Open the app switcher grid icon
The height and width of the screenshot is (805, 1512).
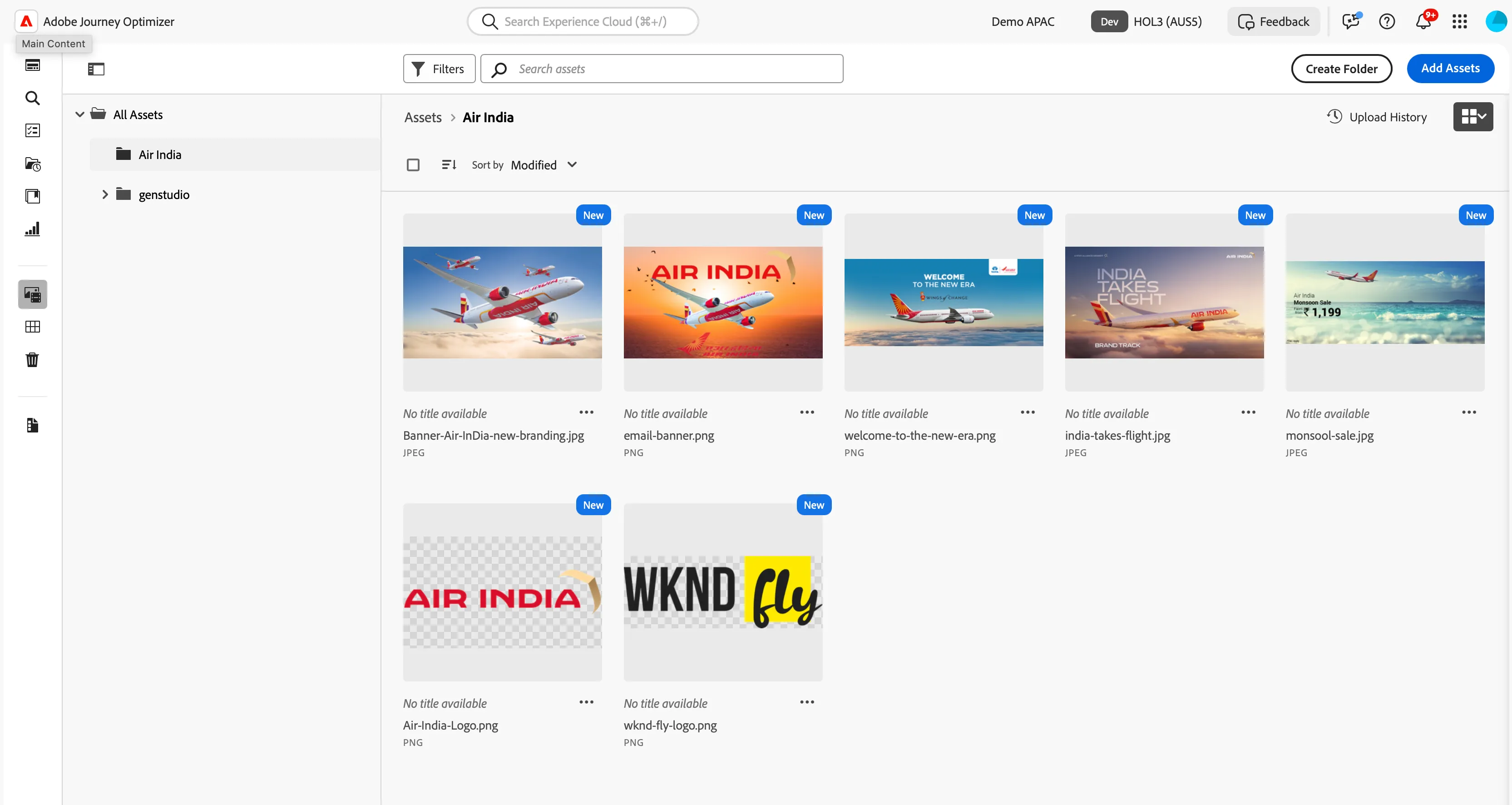(1460, 22)
